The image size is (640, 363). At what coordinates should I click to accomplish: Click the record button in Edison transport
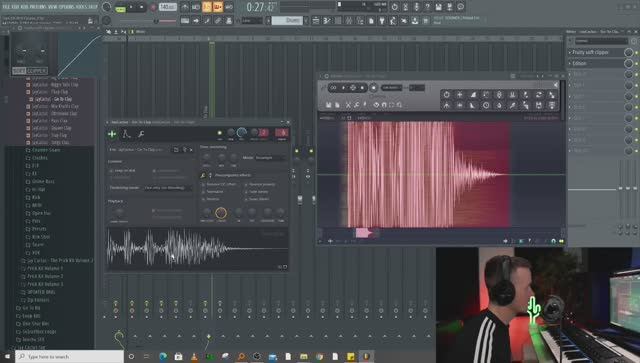tap(373, 88)
